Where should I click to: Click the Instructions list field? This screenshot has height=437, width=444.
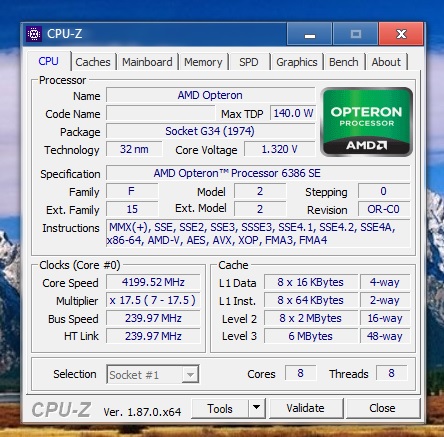(x=258, y=233)
